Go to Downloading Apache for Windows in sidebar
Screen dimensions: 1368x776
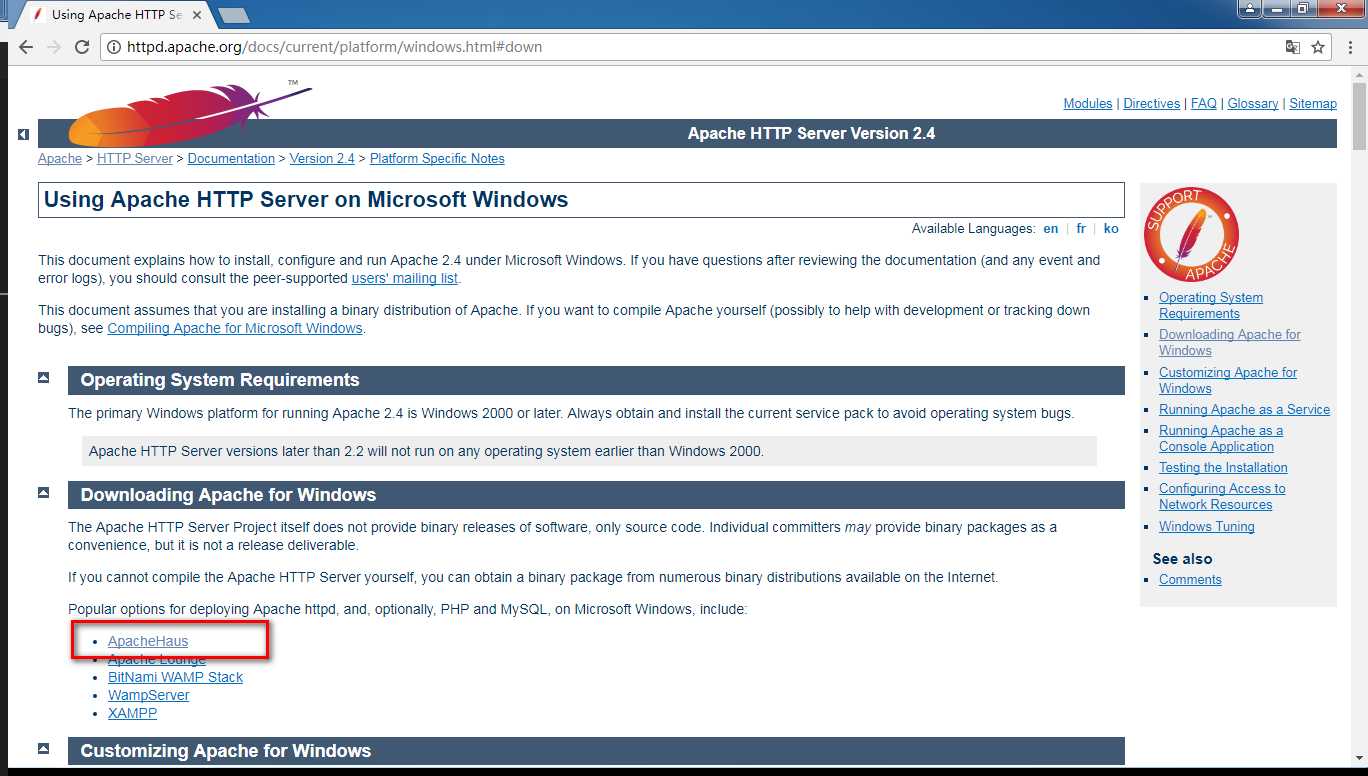(1230, 343)
